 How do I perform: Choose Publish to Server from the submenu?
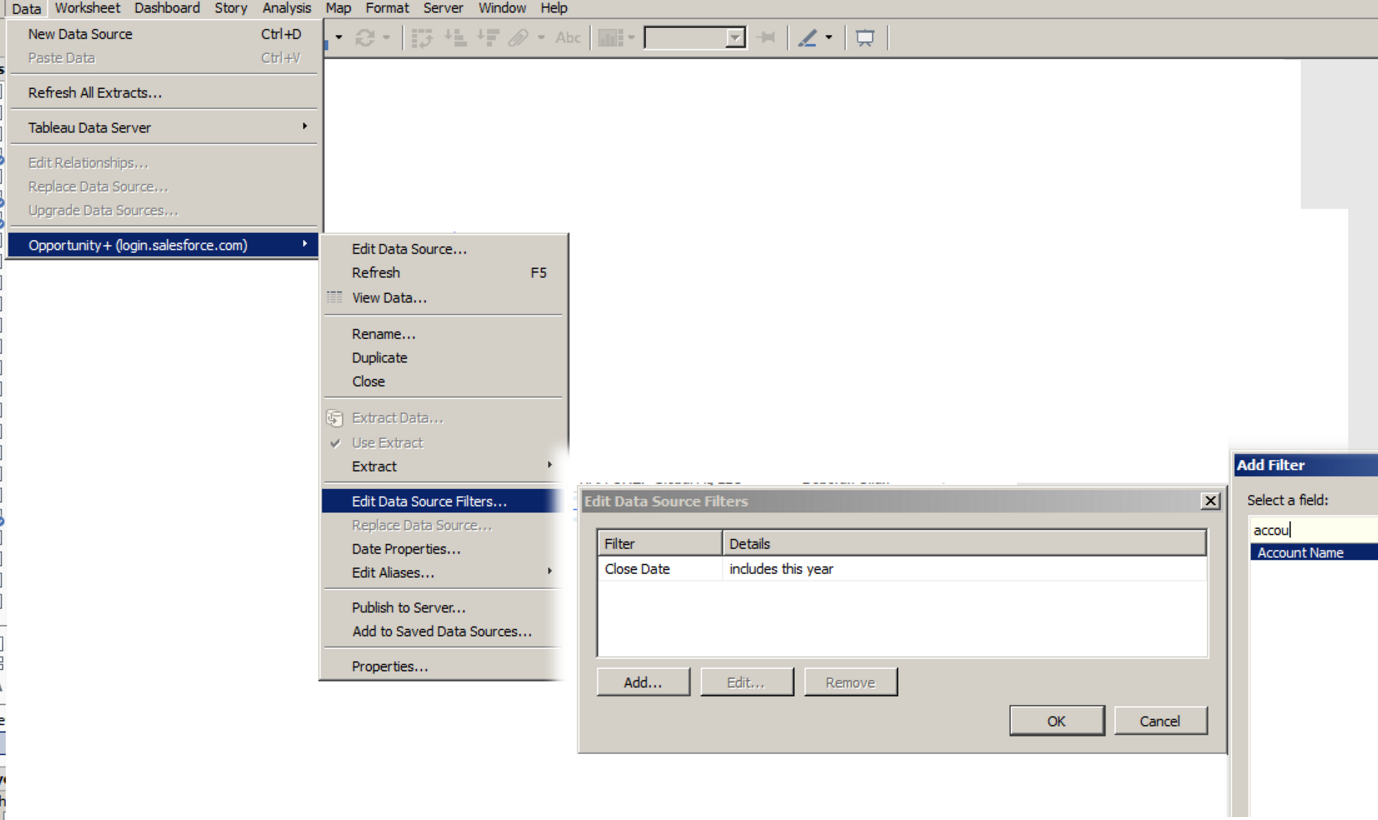[408, 608]
